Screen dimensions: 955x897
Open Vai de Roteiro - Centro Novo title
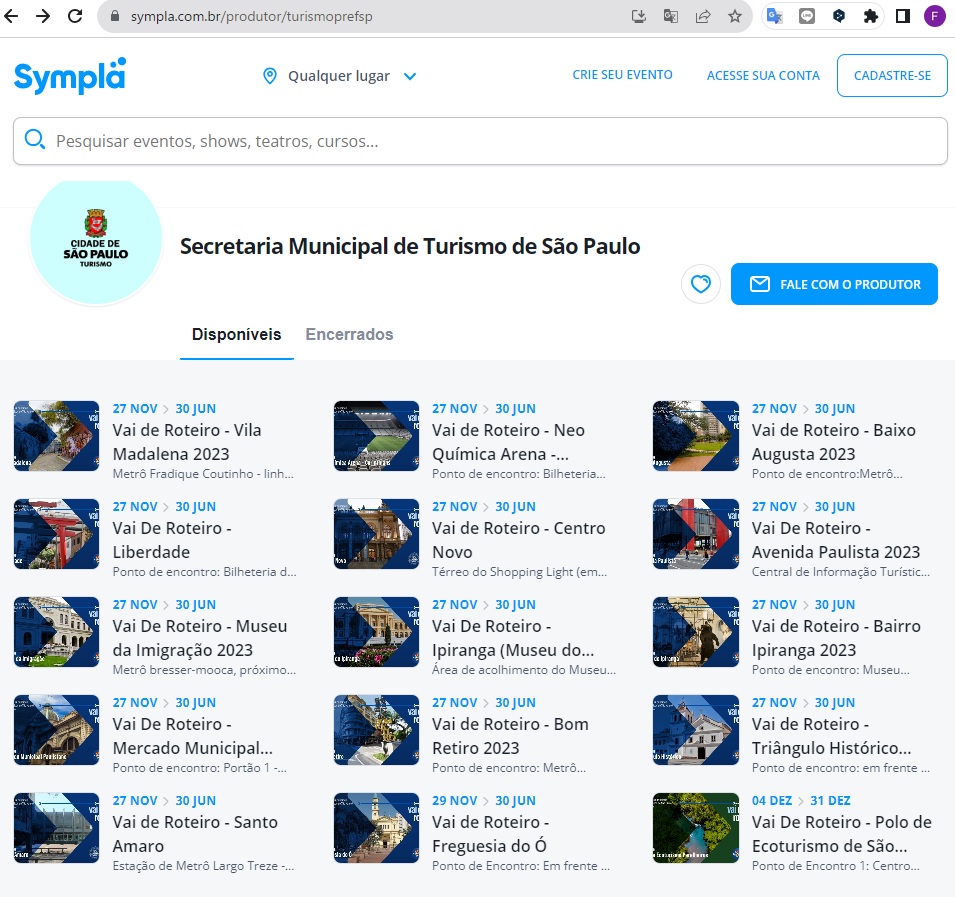point(519,540)
